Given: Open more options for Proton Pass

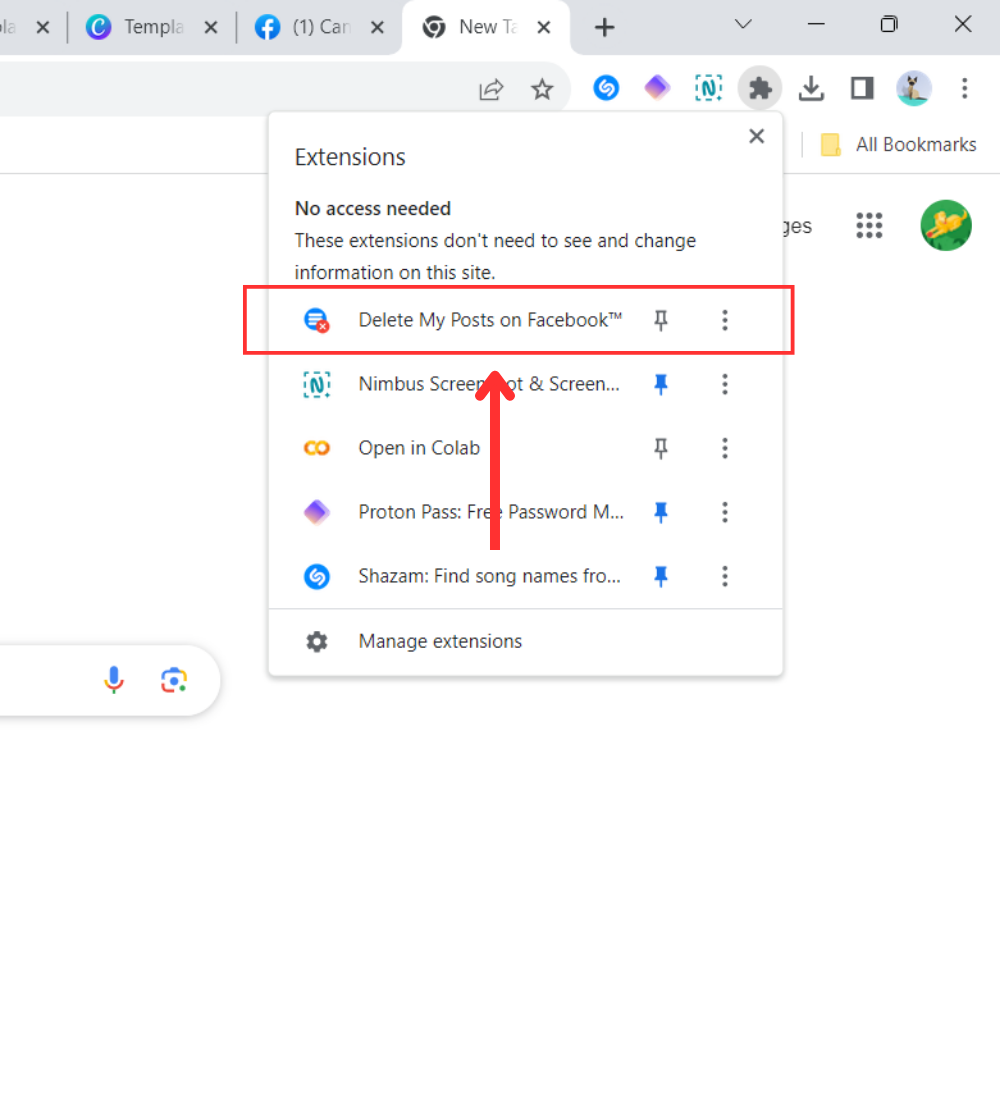Looking at the screenshot, I should 725,512.
